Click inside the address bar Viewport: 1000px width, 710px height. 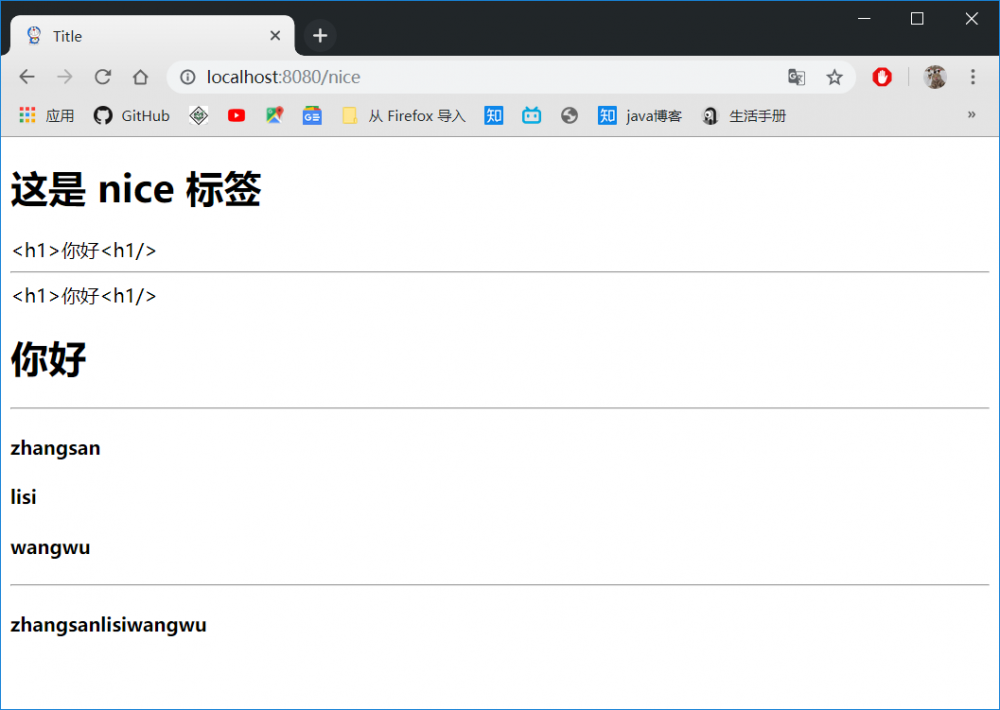pyautogui.click(x=400, y=77)
